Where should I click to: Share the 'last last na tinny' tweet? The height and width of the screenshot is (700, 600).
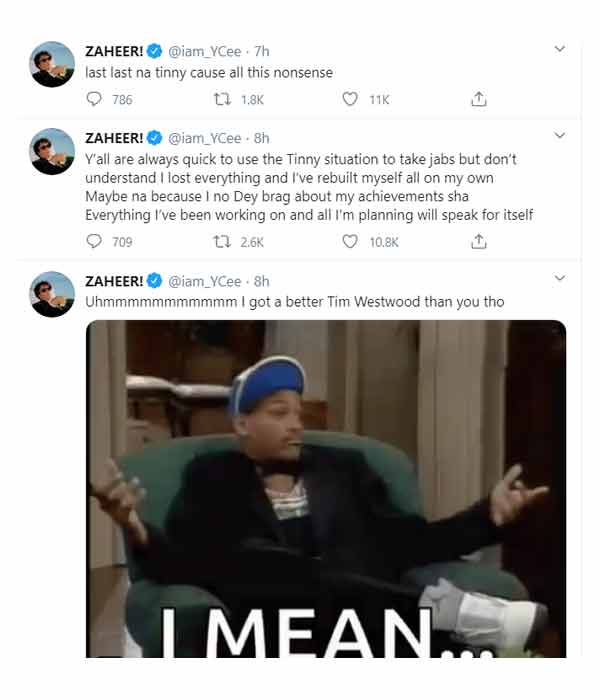pyautogui.click(x=479, y=99)
